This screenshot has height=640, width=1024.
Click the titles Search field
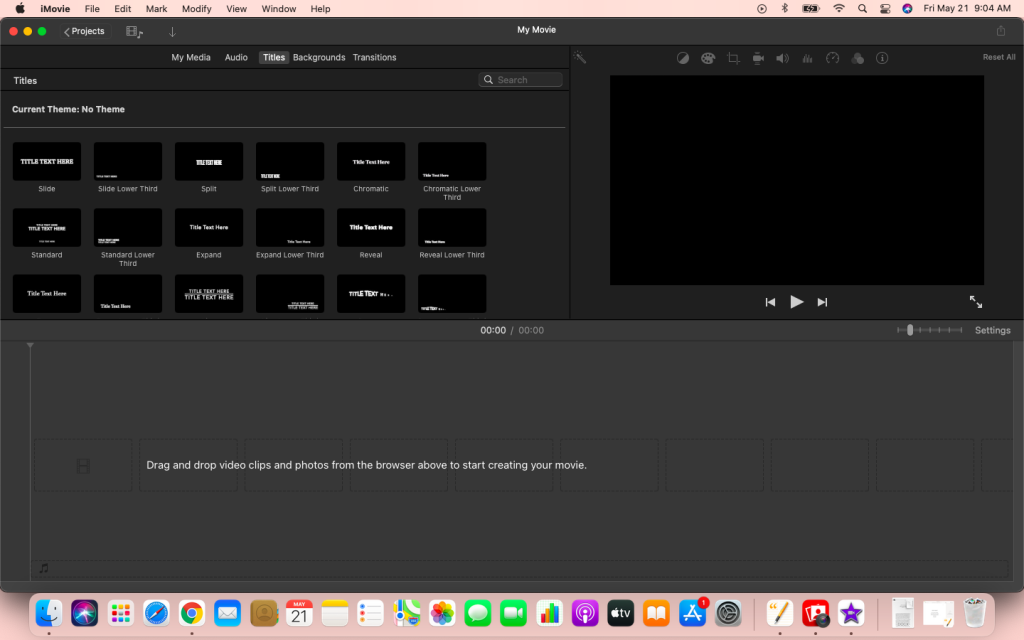pos(520,80)
